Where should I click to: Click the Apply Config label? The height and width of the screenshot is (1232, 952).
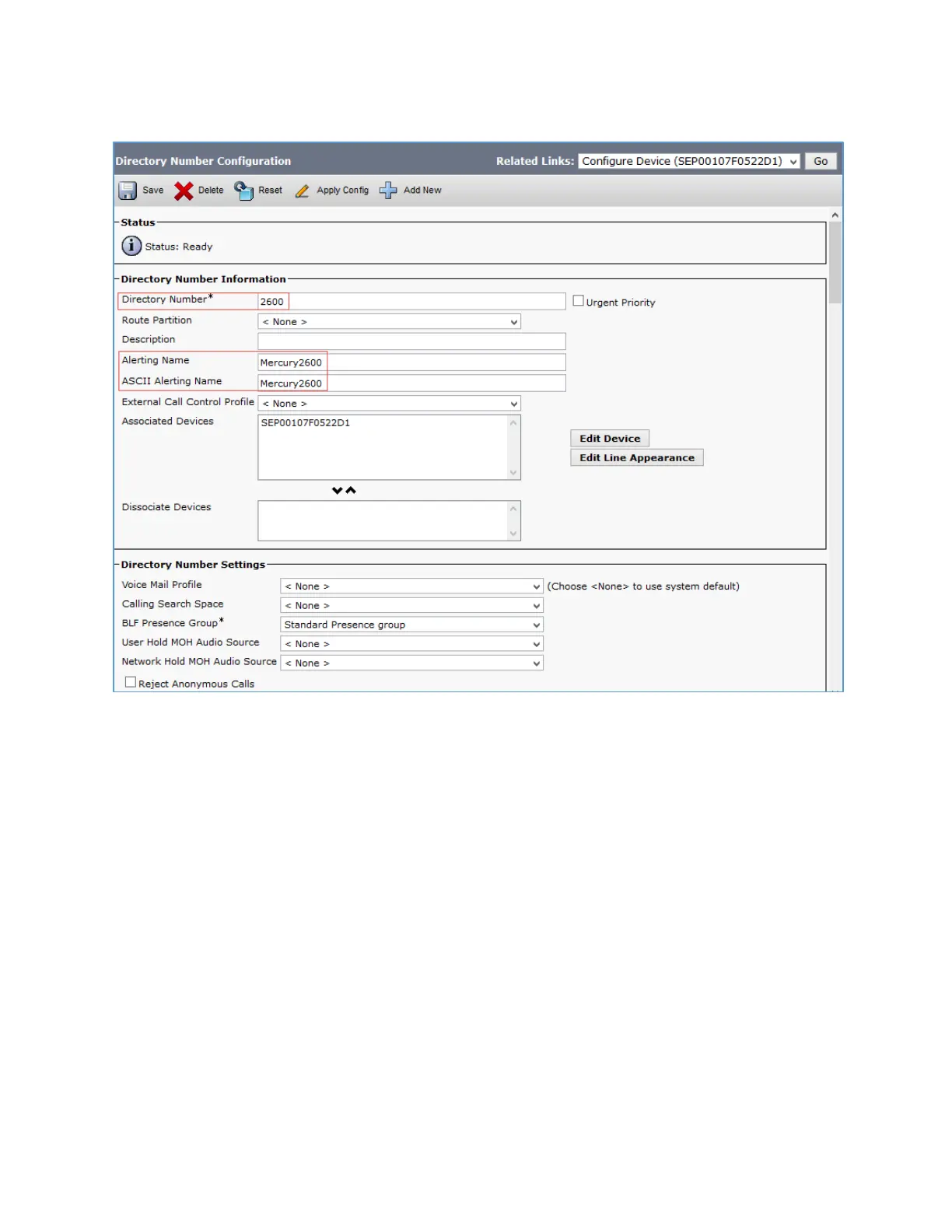tap(343, 191)
